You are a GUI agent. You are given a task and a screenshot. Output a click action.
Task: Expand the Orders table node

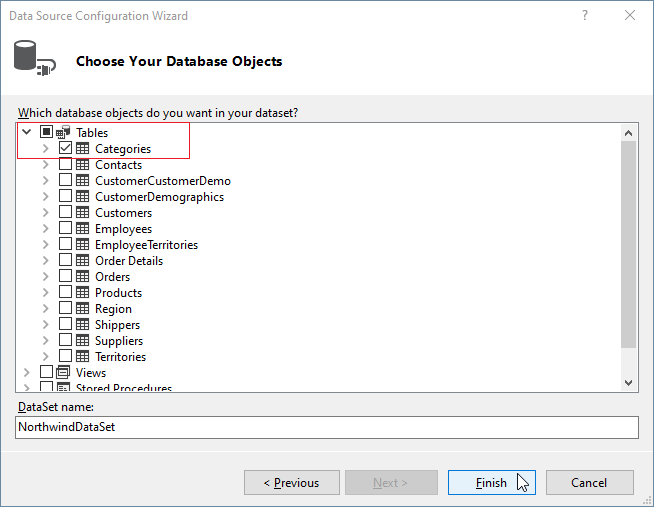[45, 276]
